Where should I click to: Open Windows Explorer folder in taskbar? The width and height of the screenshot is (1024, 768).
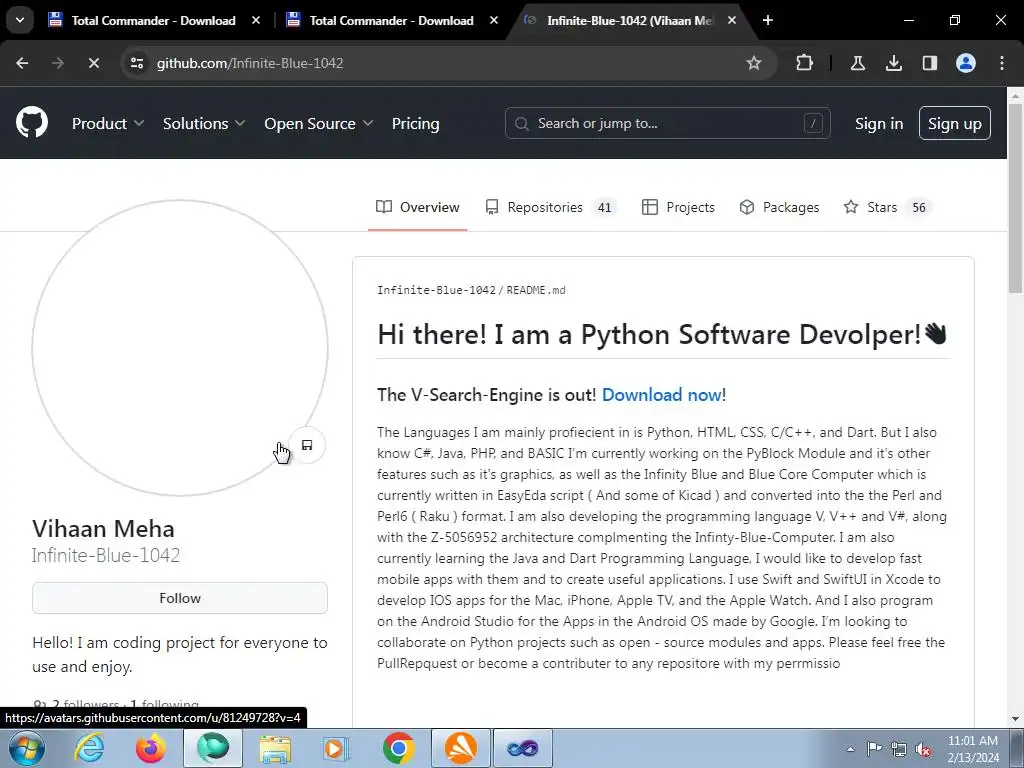(x=275, y=748)
